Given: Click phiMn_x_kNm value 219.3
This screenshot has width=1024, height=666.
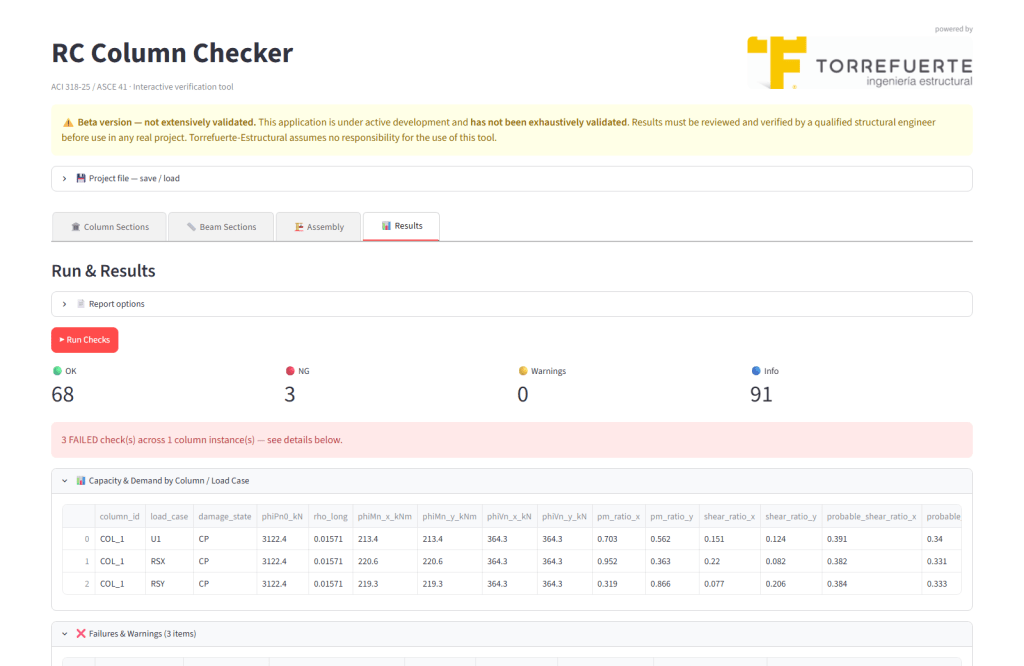Looking at the screenshot, I should (x=385, y=584).
